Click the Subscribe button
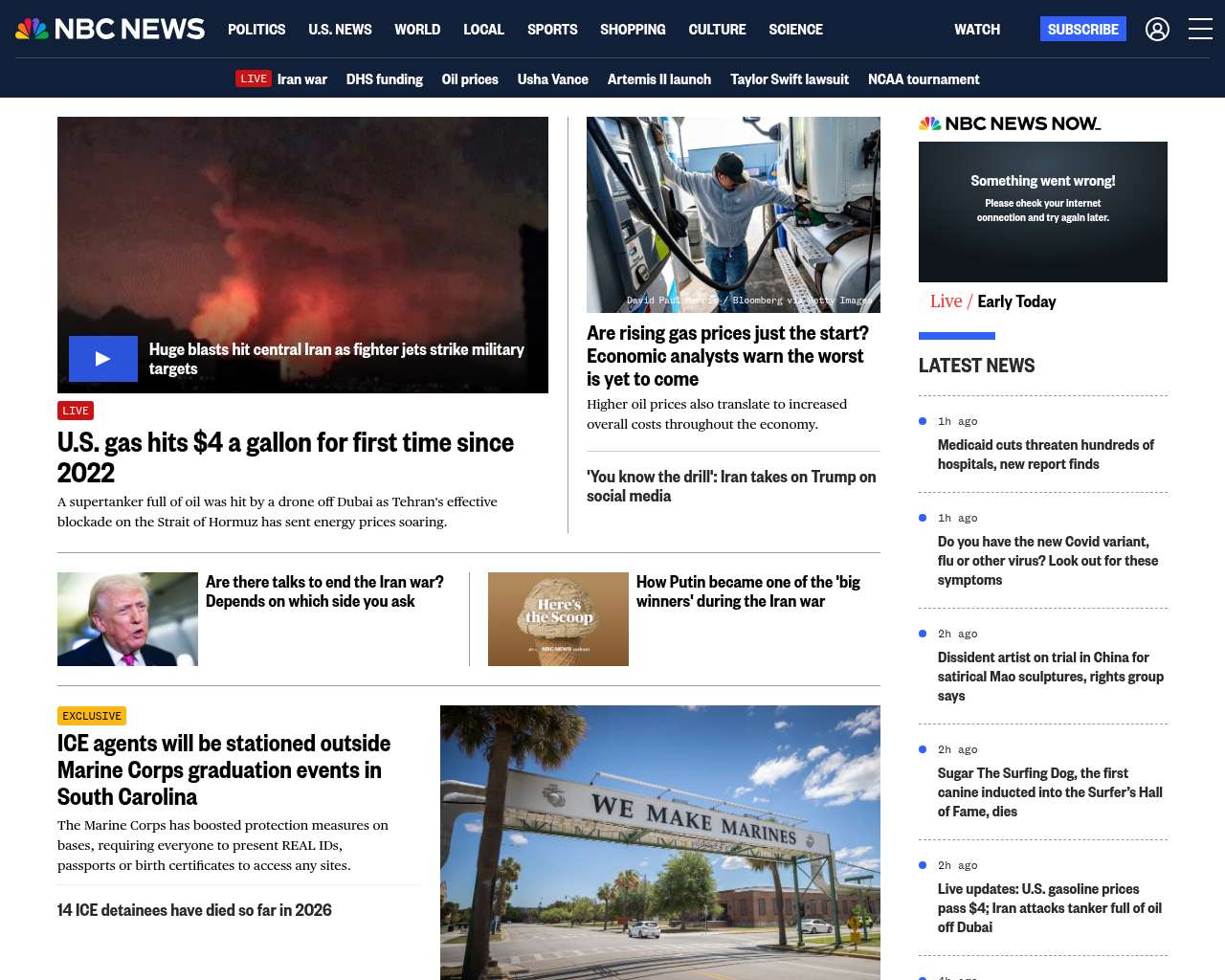Viewport: 1225px width, 980px height. click(1083, 30)
